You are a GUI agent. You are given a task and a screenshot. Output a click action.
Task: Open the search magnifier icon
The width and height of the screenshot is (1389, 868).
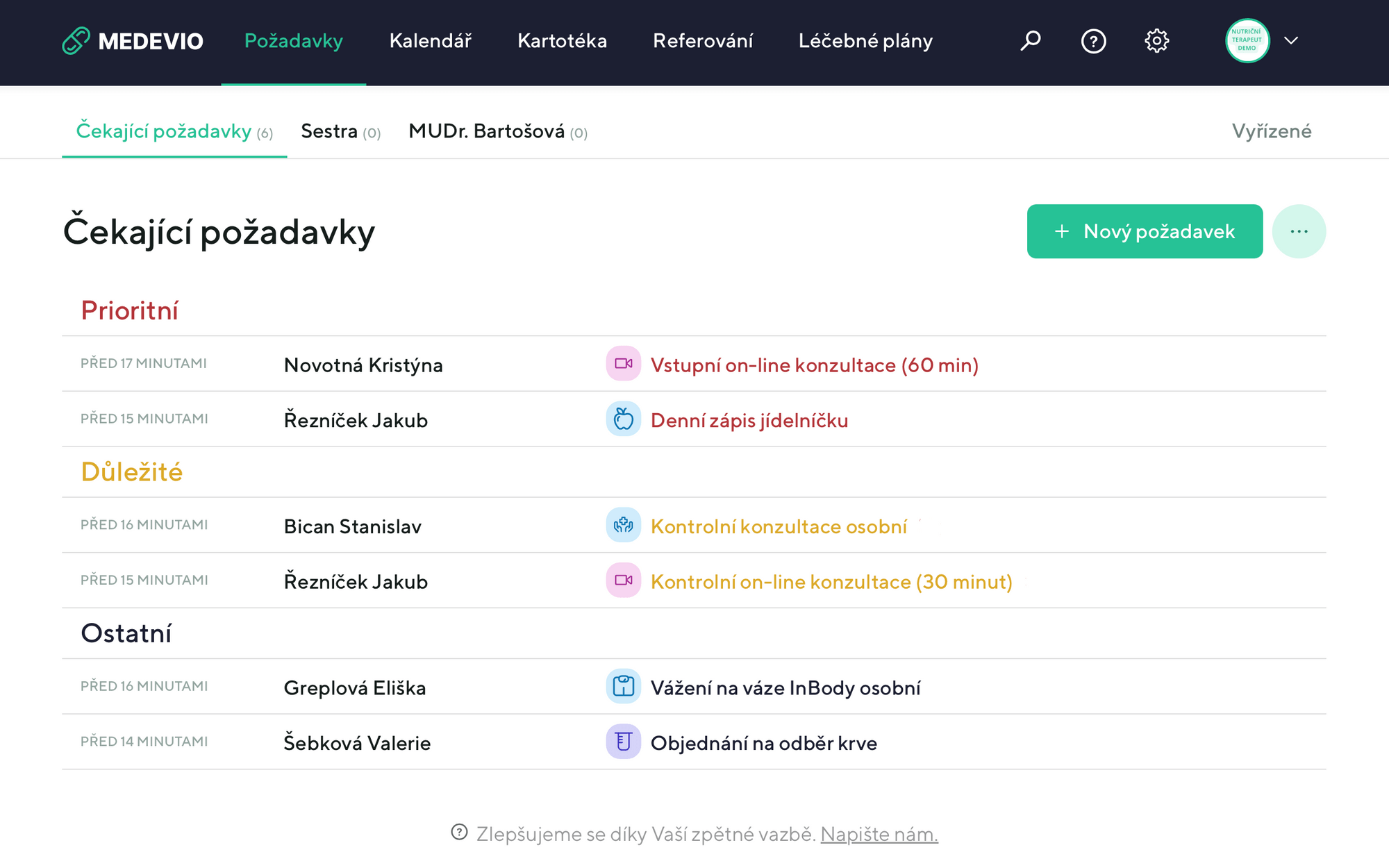(x=1031, y=41)
